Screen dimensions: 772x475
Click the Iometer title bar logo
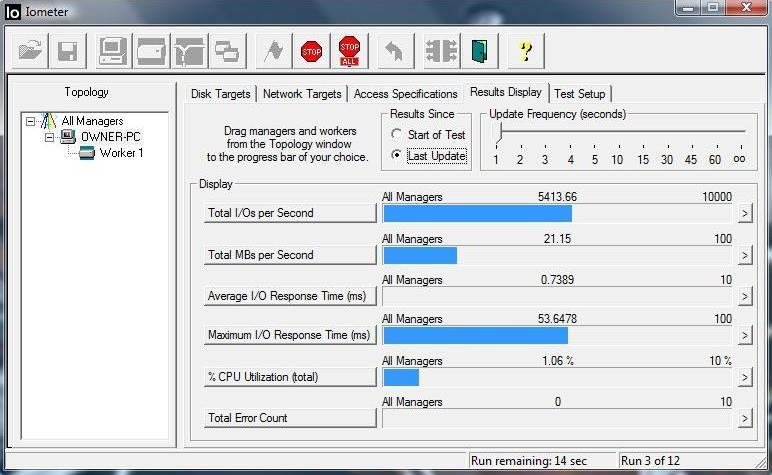pos(12,11)
